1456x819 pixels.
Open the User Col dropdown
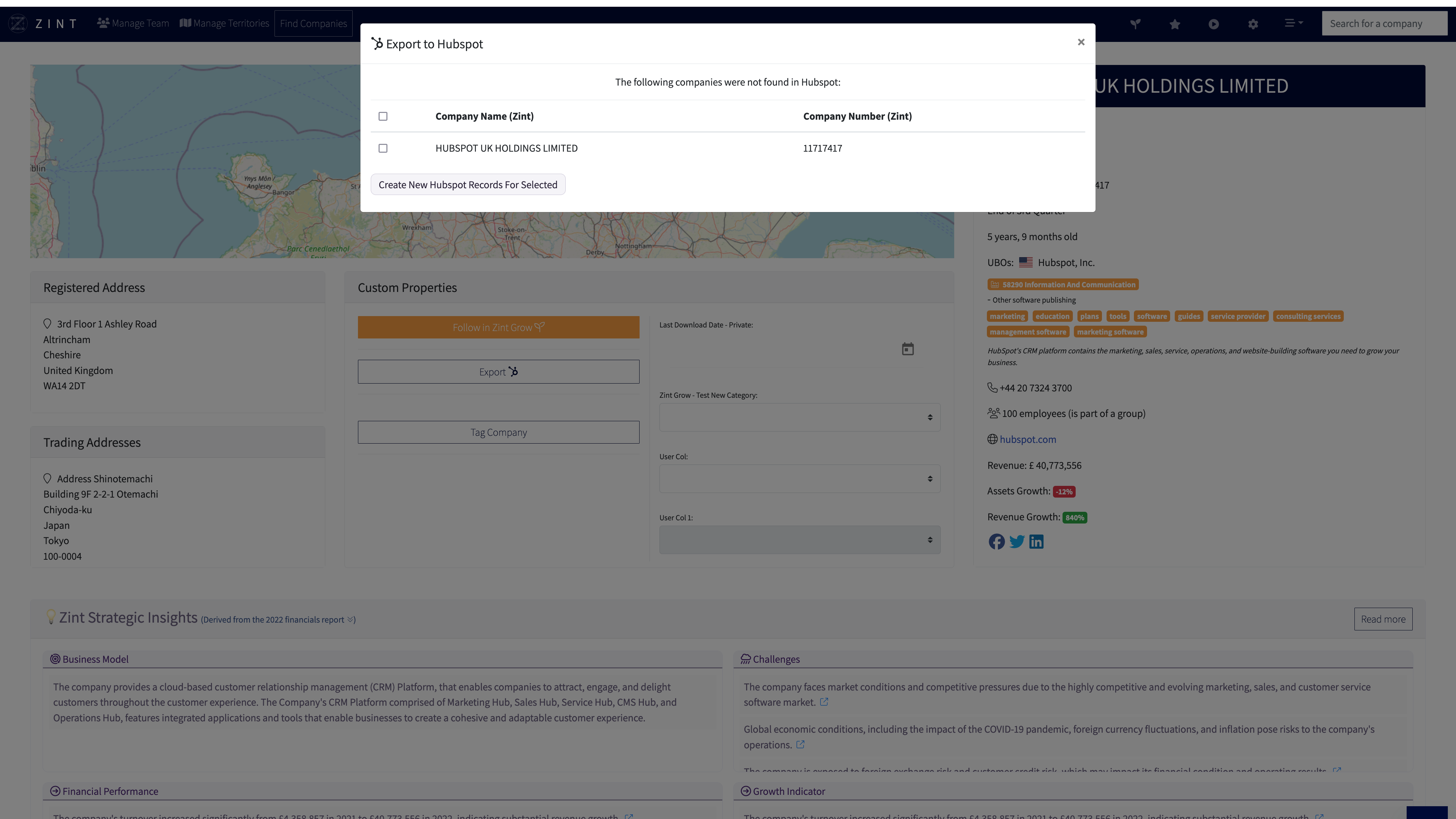coord(799,479)
